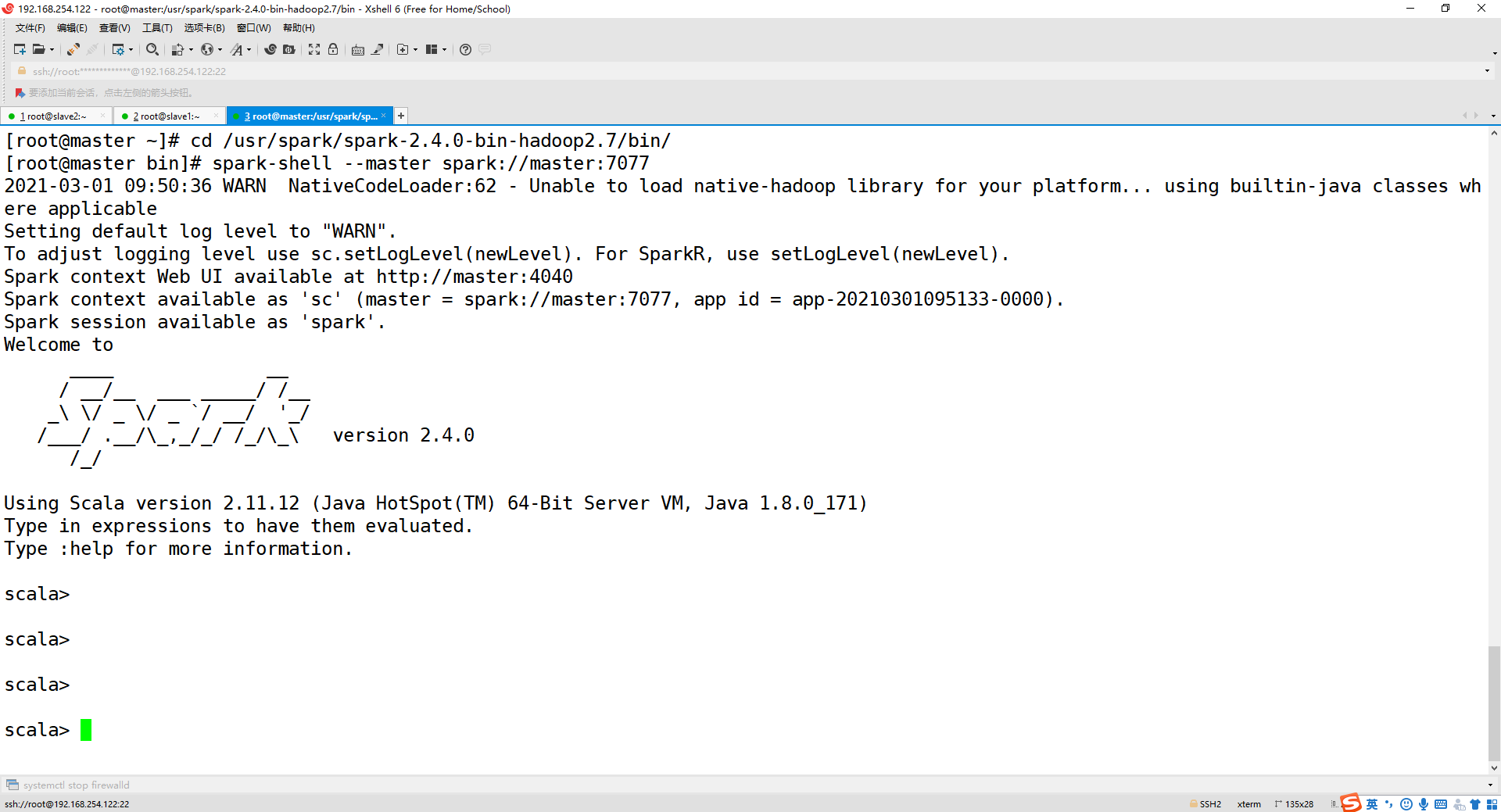Screen dimensions: 1501x812
Task: Click the Encoding globe icon
Action: click(x=207, y=49)
